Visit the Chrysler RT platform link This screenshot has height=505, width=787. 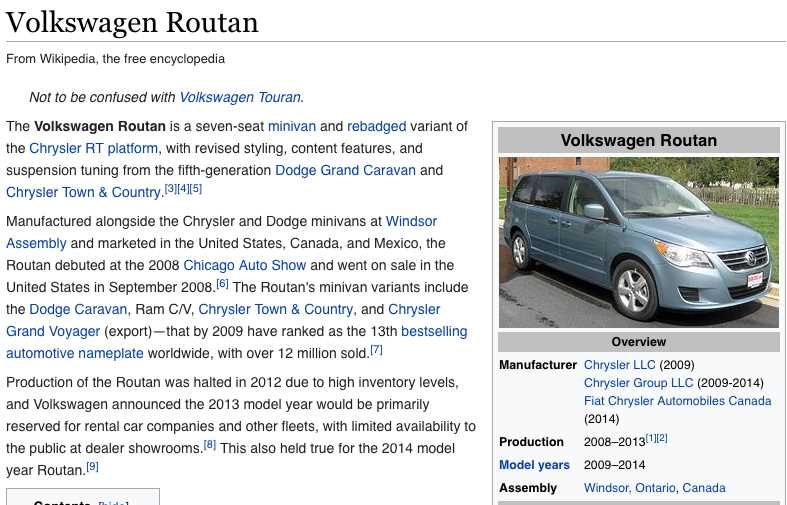[93, 148]
